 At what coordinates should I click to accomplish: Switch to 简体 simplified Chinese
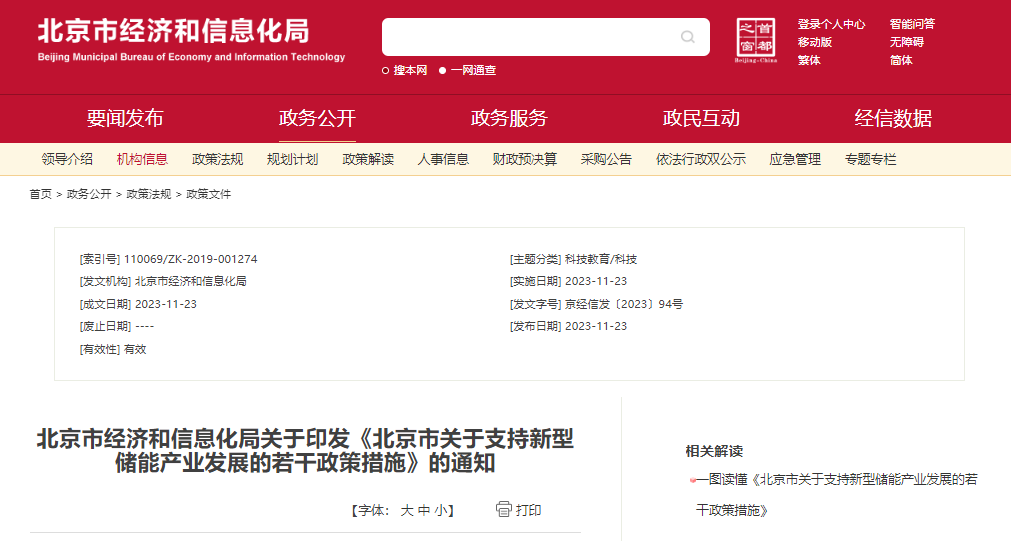tap(901, 60)
